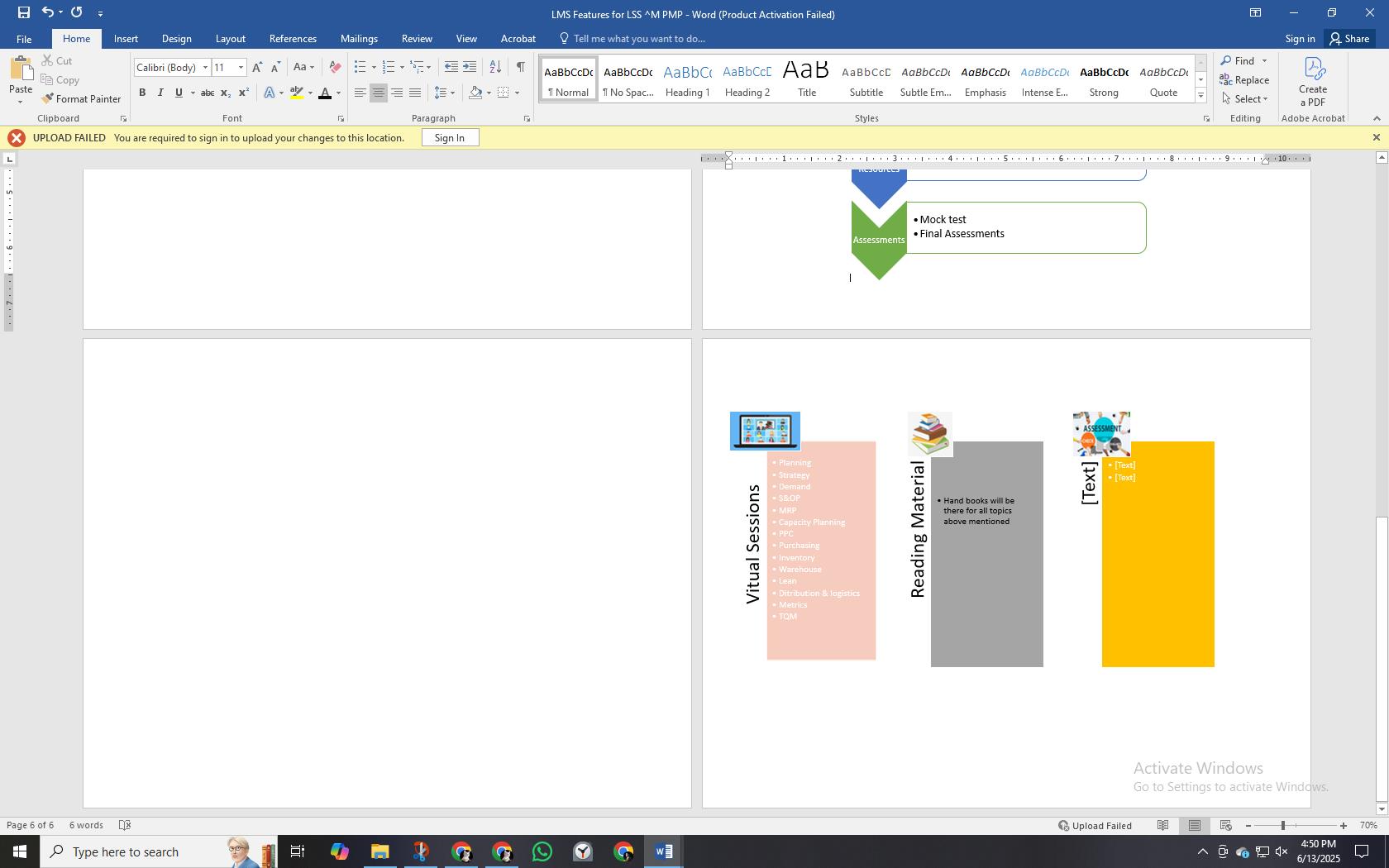Screen dimensions: 1389x868
Task: Sort the selected text
Action: [495, 67]
